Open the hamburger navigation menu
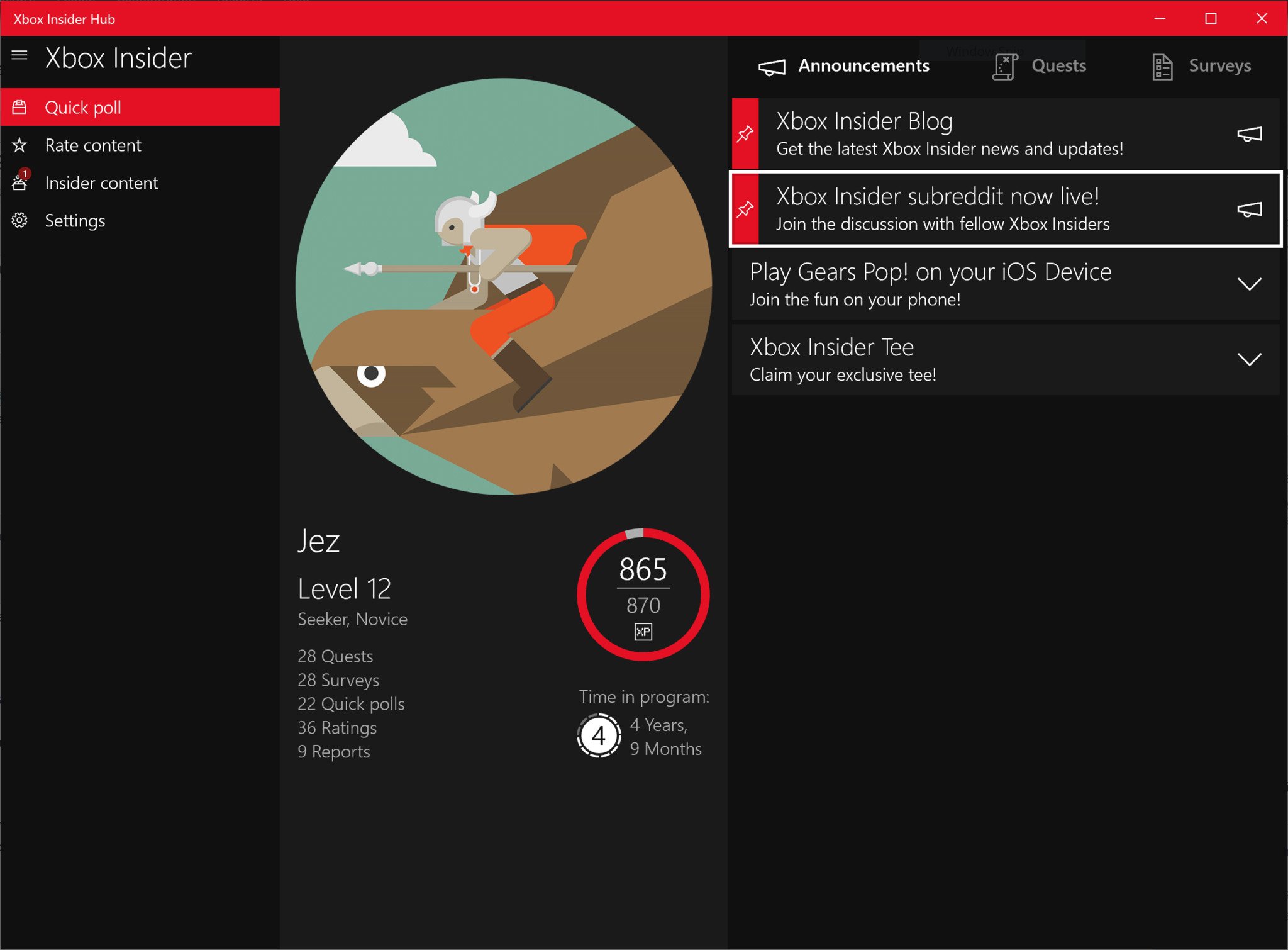The height and width of the screenshot is (950, 1288). (x=19, y=55)
